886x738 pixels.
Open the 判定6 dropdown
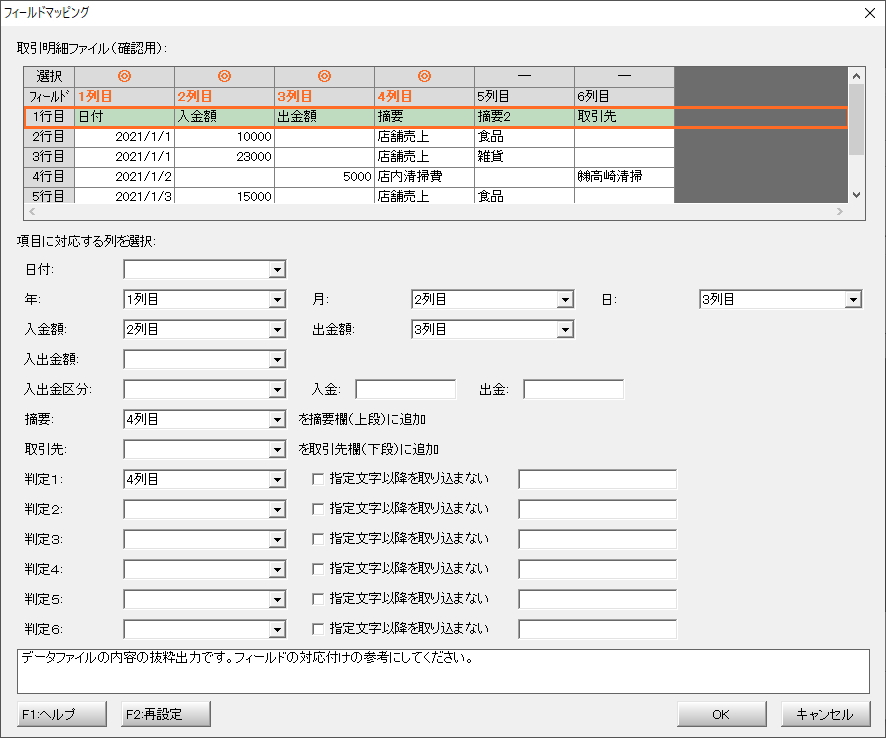click(x=277, y=629)
